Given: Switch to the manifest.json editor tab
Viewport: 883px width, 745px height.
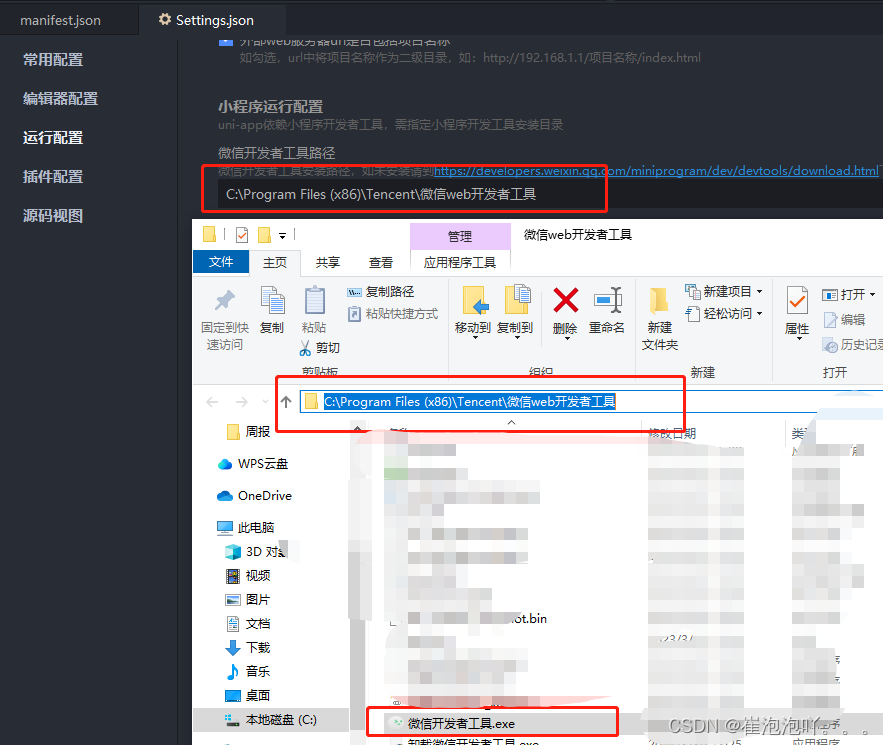Looking at the screenshot, I should click(61, 20).
